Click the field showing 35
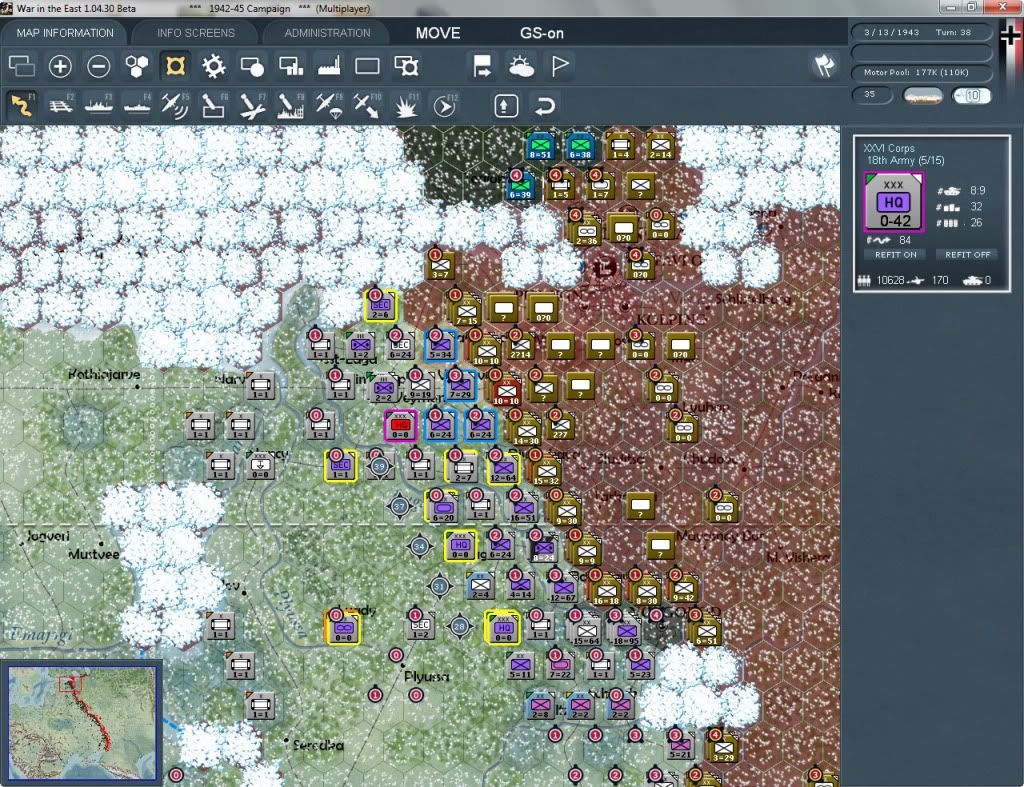 [x=872, y=95]
